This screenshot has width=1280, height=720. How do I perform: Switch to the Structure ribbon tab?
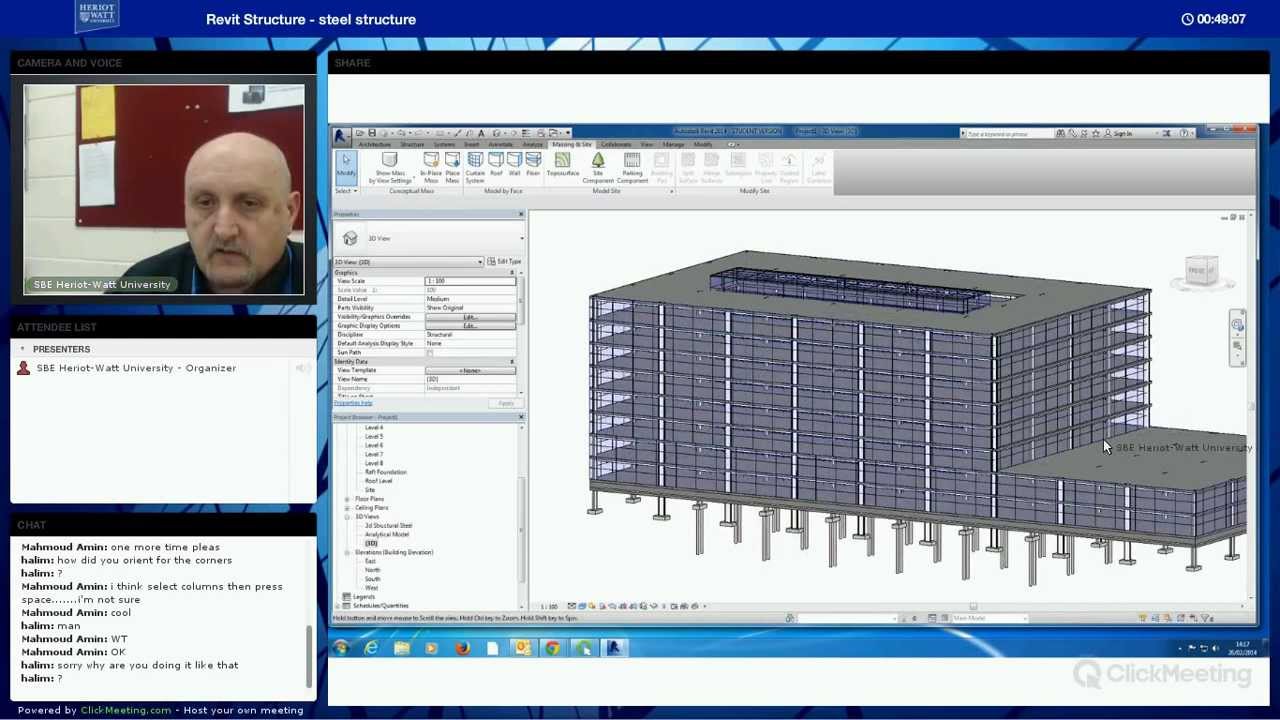click(x=412, y=145)
